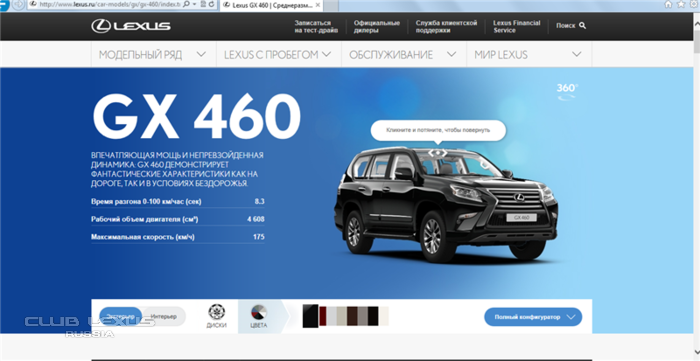Open the Мир Lexus menu
This screenshot has height=361, width=700.
pyautogui.click(x=529, y=54)
